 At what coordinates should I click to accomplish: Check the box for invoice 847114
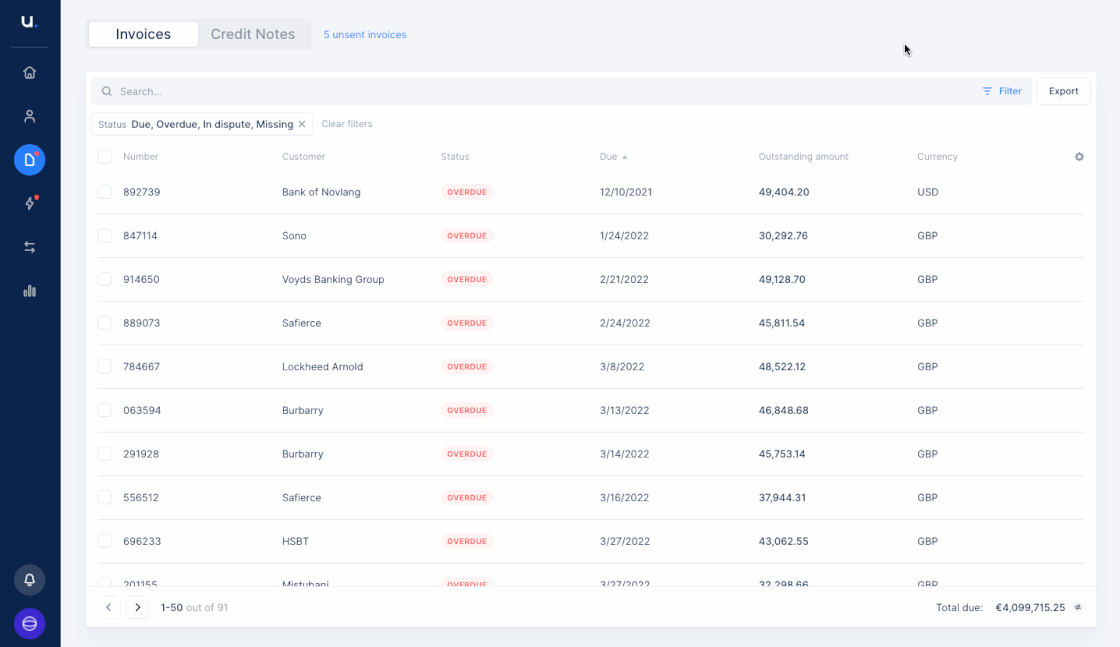[104, 236]
